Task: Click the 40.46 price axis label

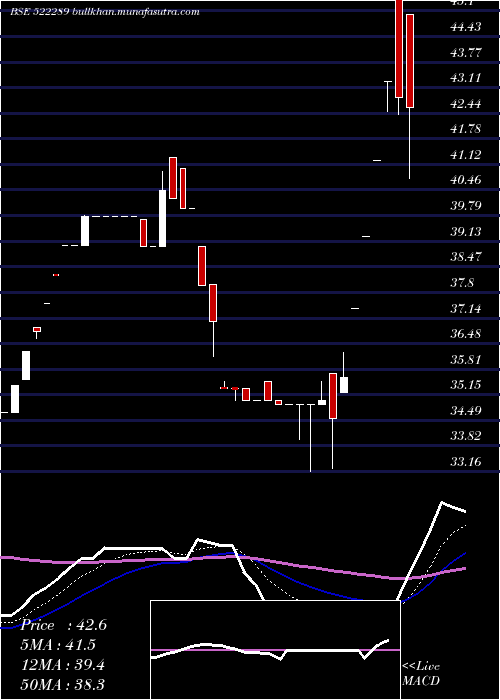Action: click(466, 180)
